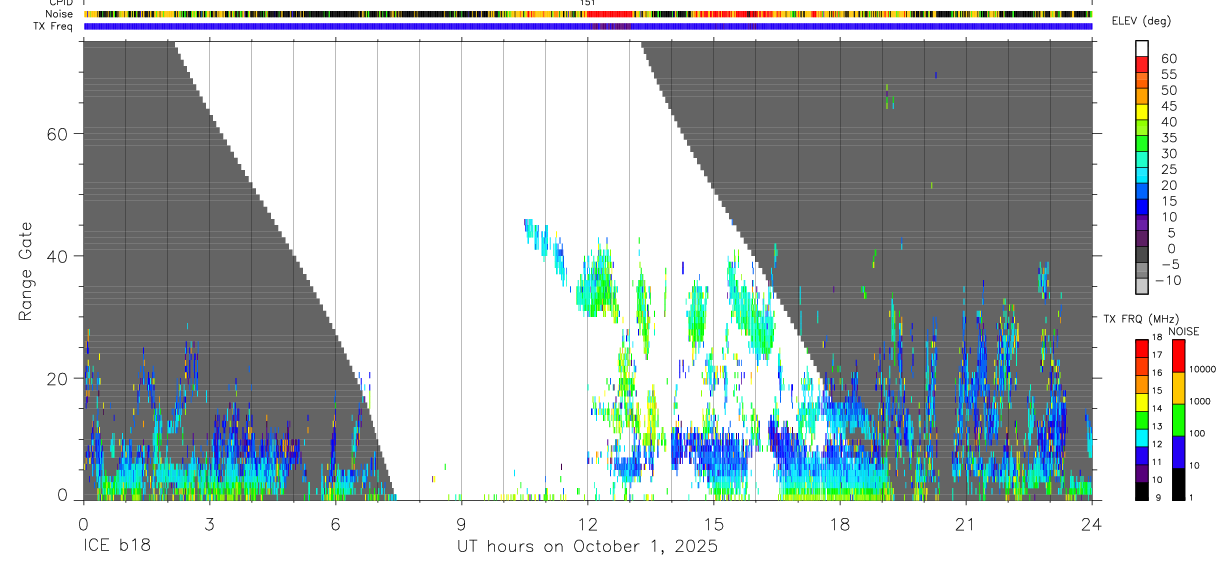Click the black swatch in the NOISE colorbar
The image size is (1228, 567).
(1179, 483)
